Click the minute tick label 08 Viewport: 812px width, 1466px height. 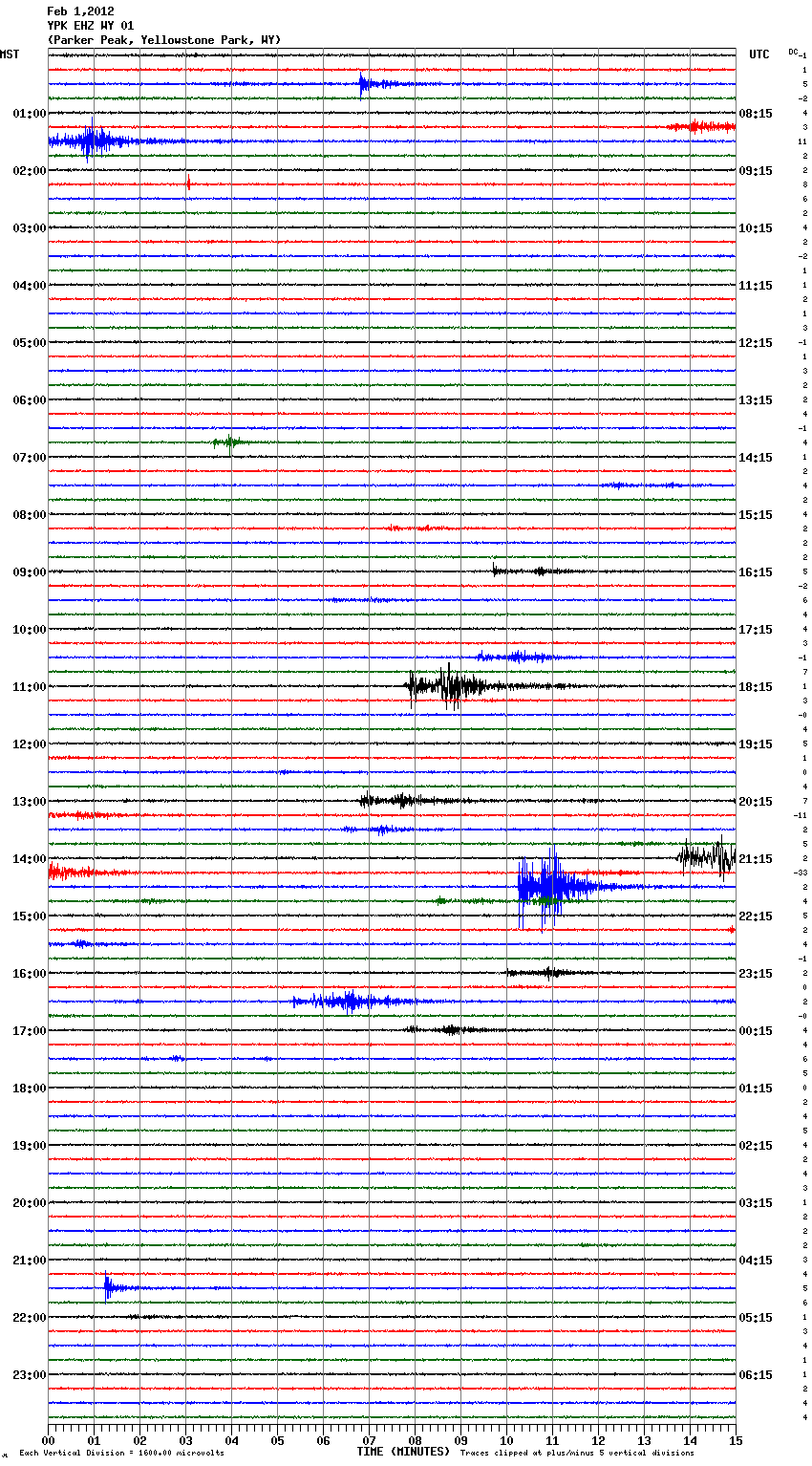pos(415,1440)
